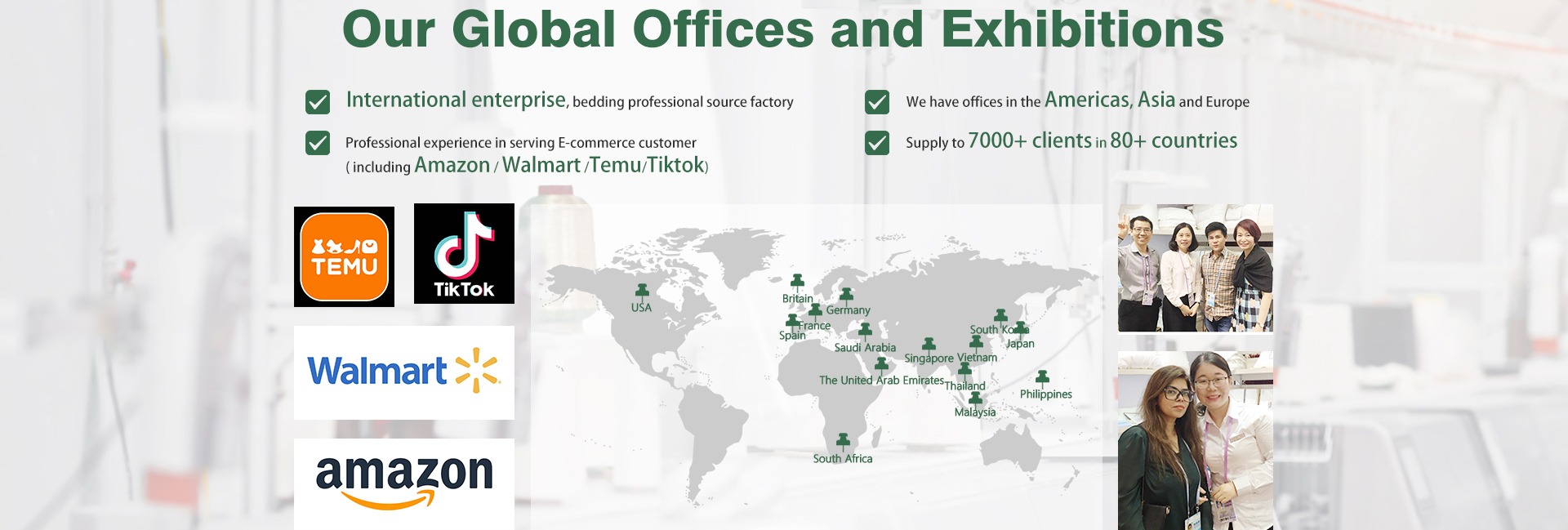Select the Thailand map pin
The image size is (1568, 530).
click(965, 371)
